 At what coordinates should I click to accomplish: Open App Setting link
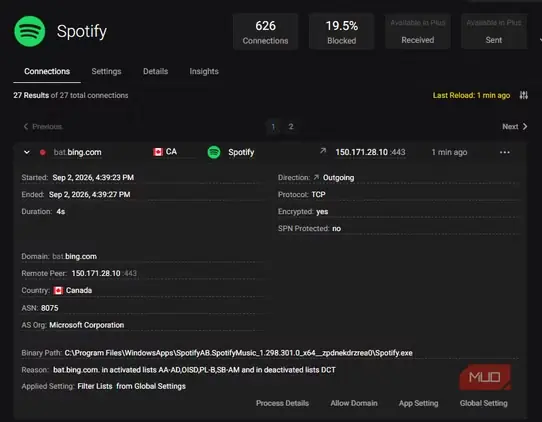pos(419,403)
